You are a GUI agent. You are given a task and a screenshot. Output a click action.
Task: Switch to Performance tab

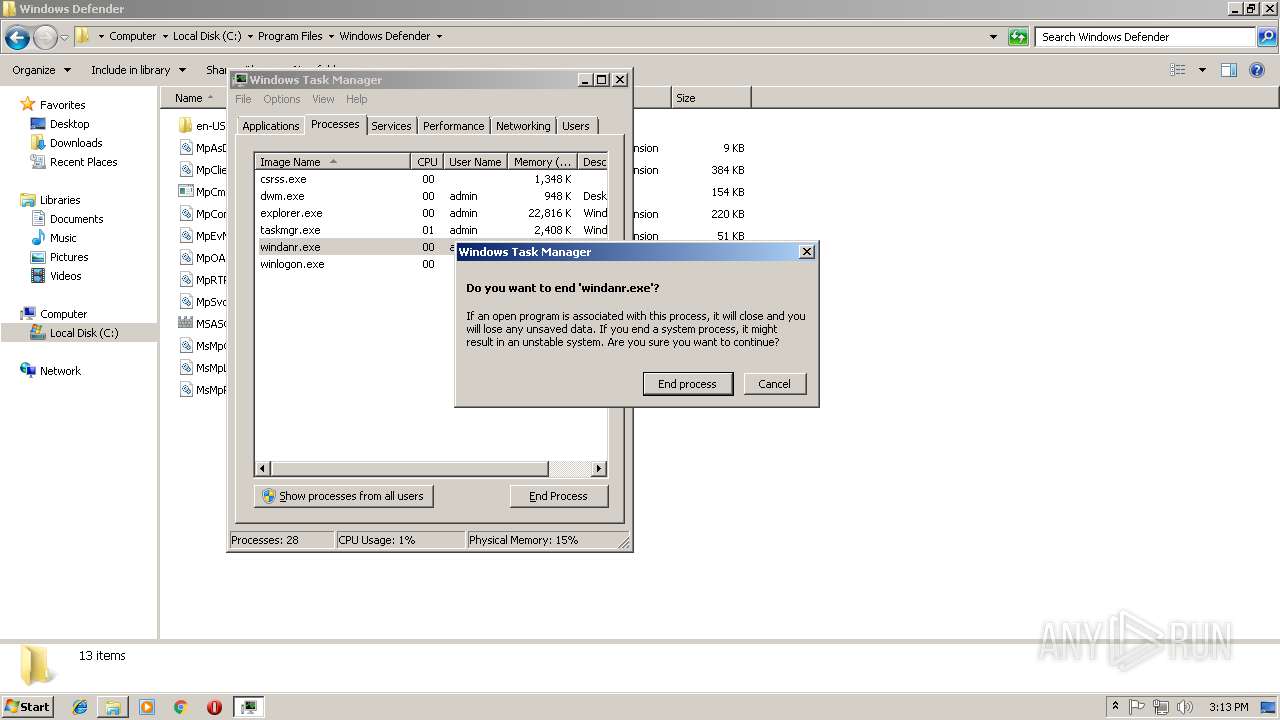pos(453,126)
